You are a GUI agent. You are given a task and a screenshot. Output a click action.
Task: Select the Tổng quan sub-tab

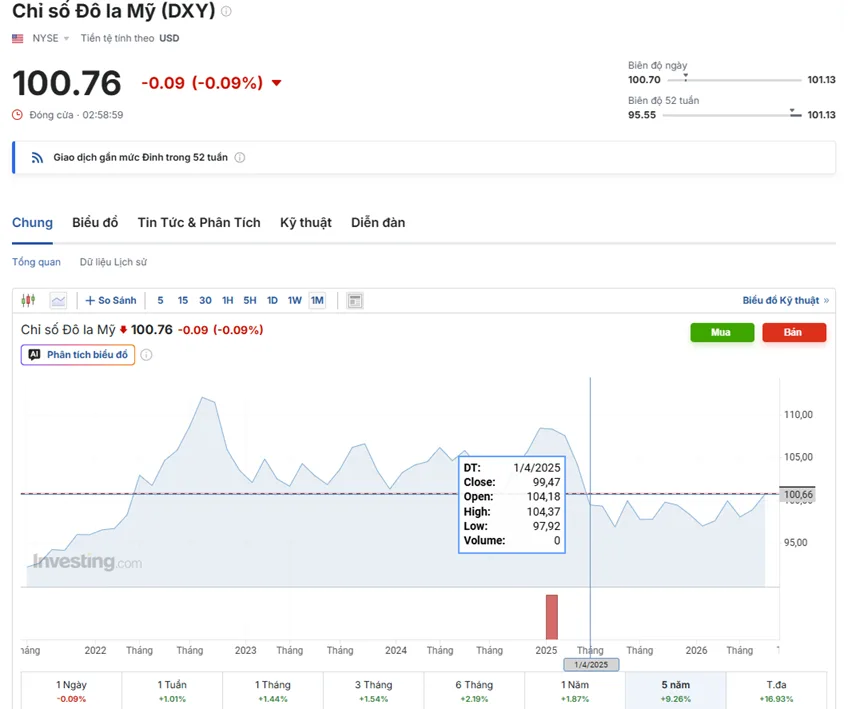[36, 262]
